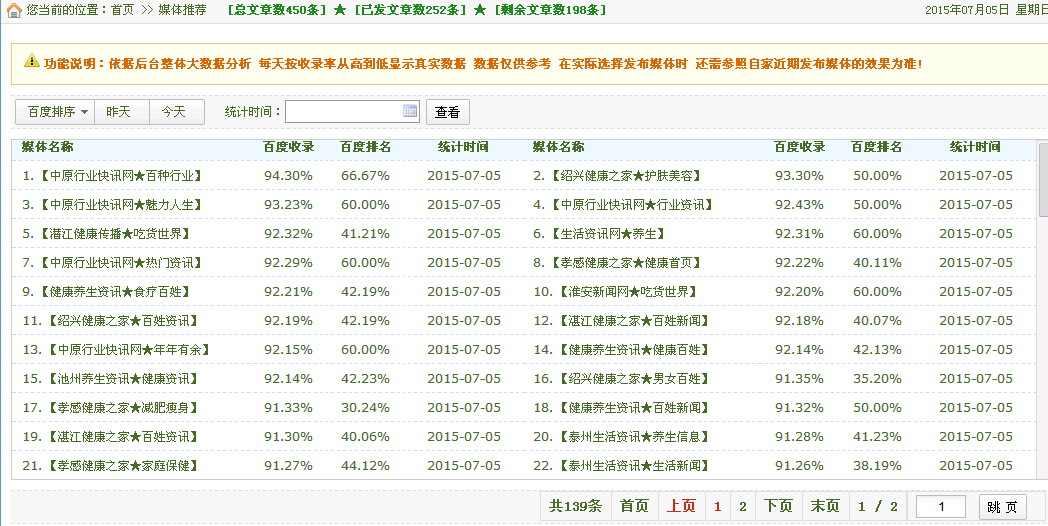Click the 总文章数450条 statistic
This screenshot has height=526, width=1048.
(277, 10)
